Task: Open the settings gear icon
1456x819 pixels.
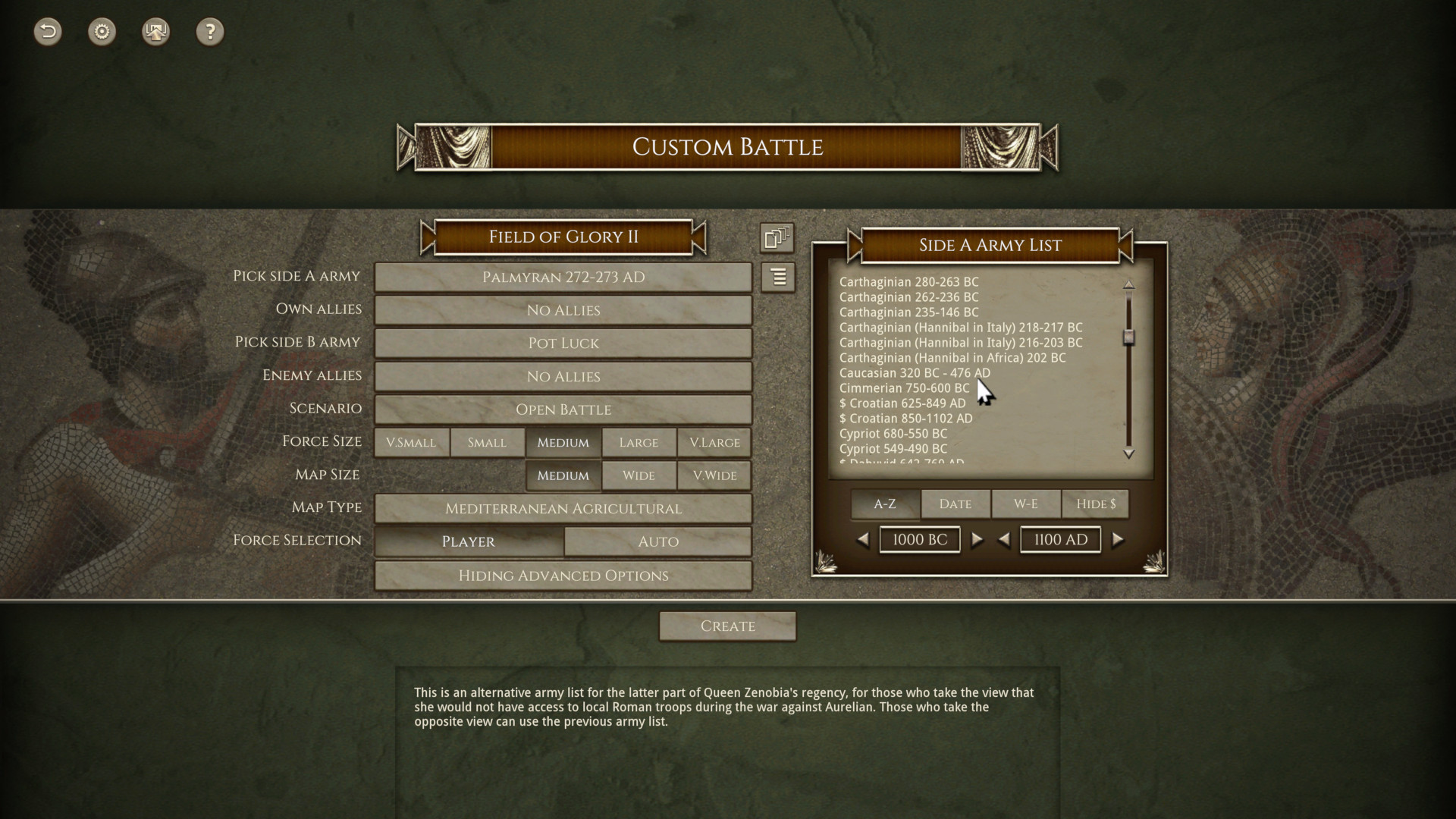Action: coord(102,31)
